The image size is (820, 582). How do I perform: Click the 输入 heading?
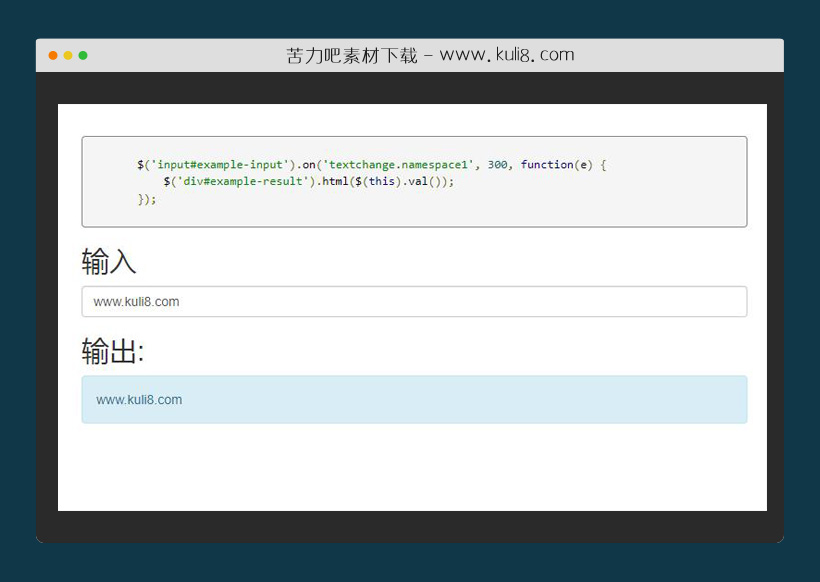[109, 262]
